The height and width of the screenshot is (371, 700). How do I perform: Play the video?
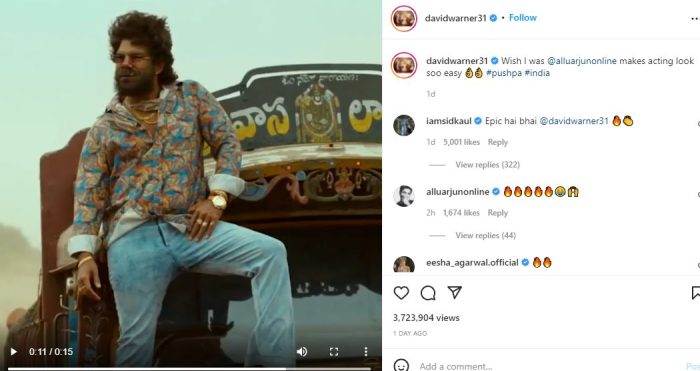coord(13,352)
